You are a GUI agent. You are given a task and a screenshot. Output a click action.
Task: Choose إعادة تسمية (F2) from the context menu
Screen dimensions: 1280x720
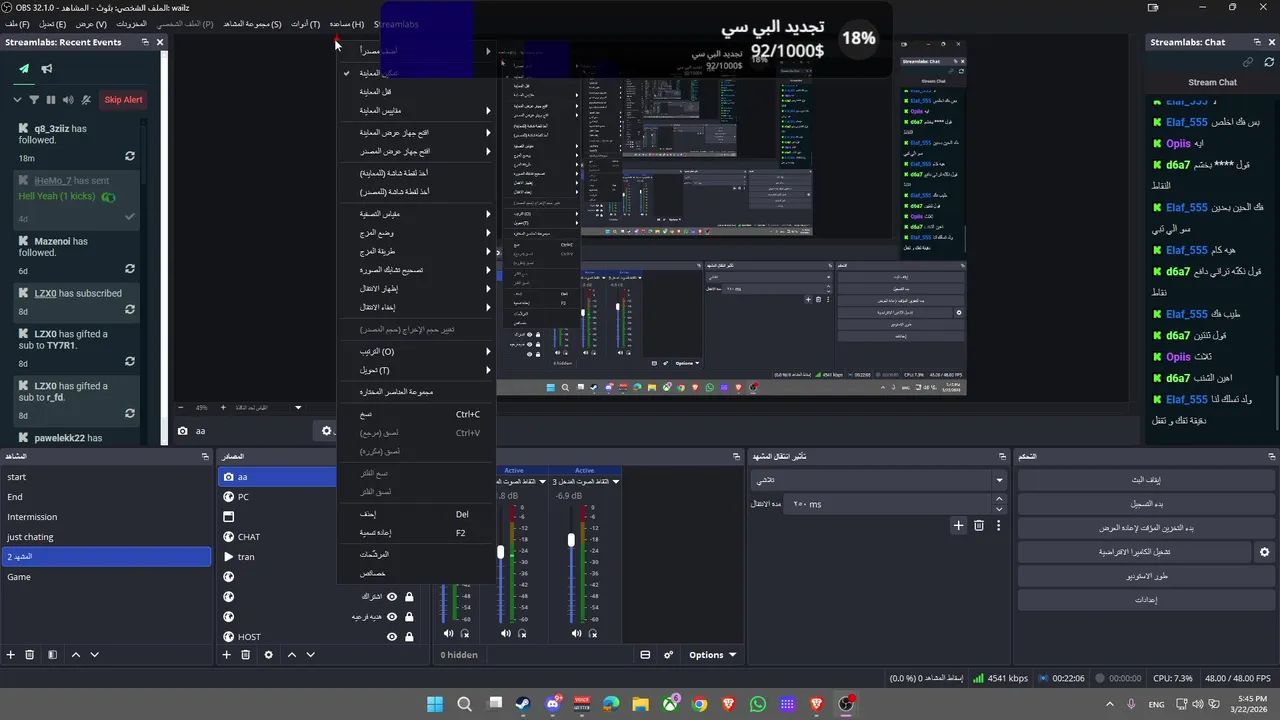pos(416,533)
